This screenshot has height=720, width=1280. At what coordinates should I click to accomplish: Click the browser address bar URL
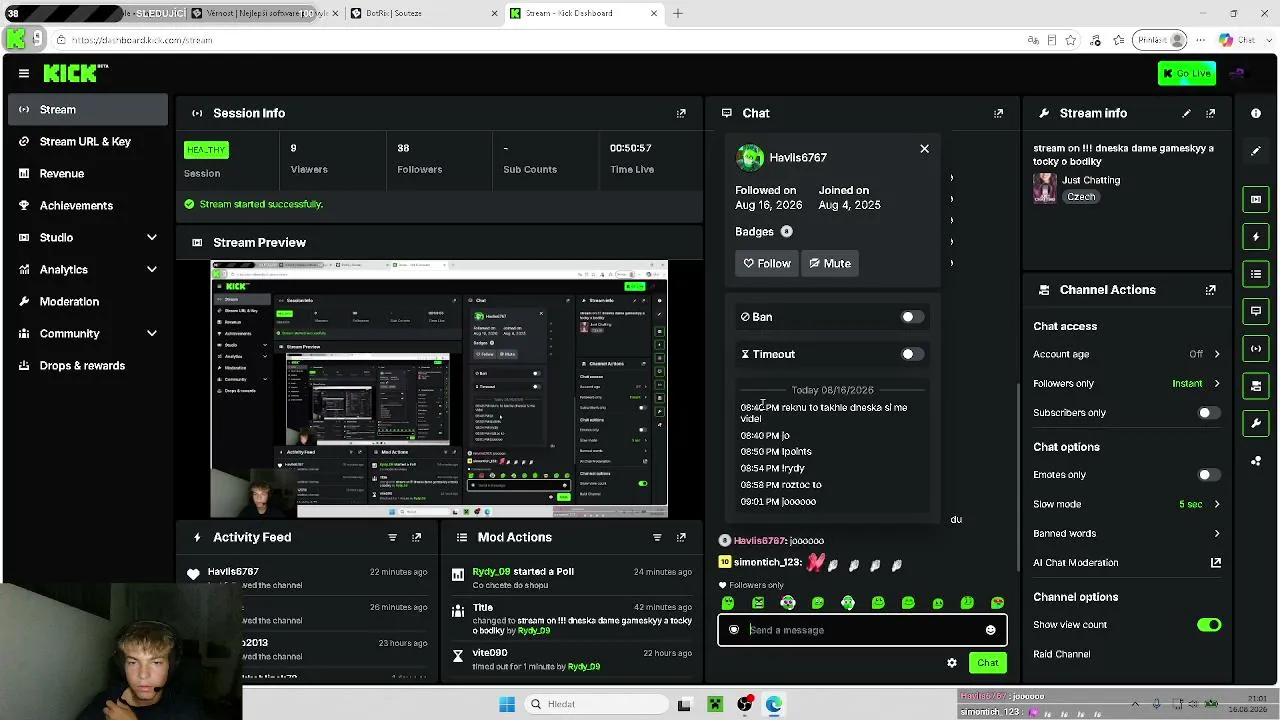pos(142,40)
